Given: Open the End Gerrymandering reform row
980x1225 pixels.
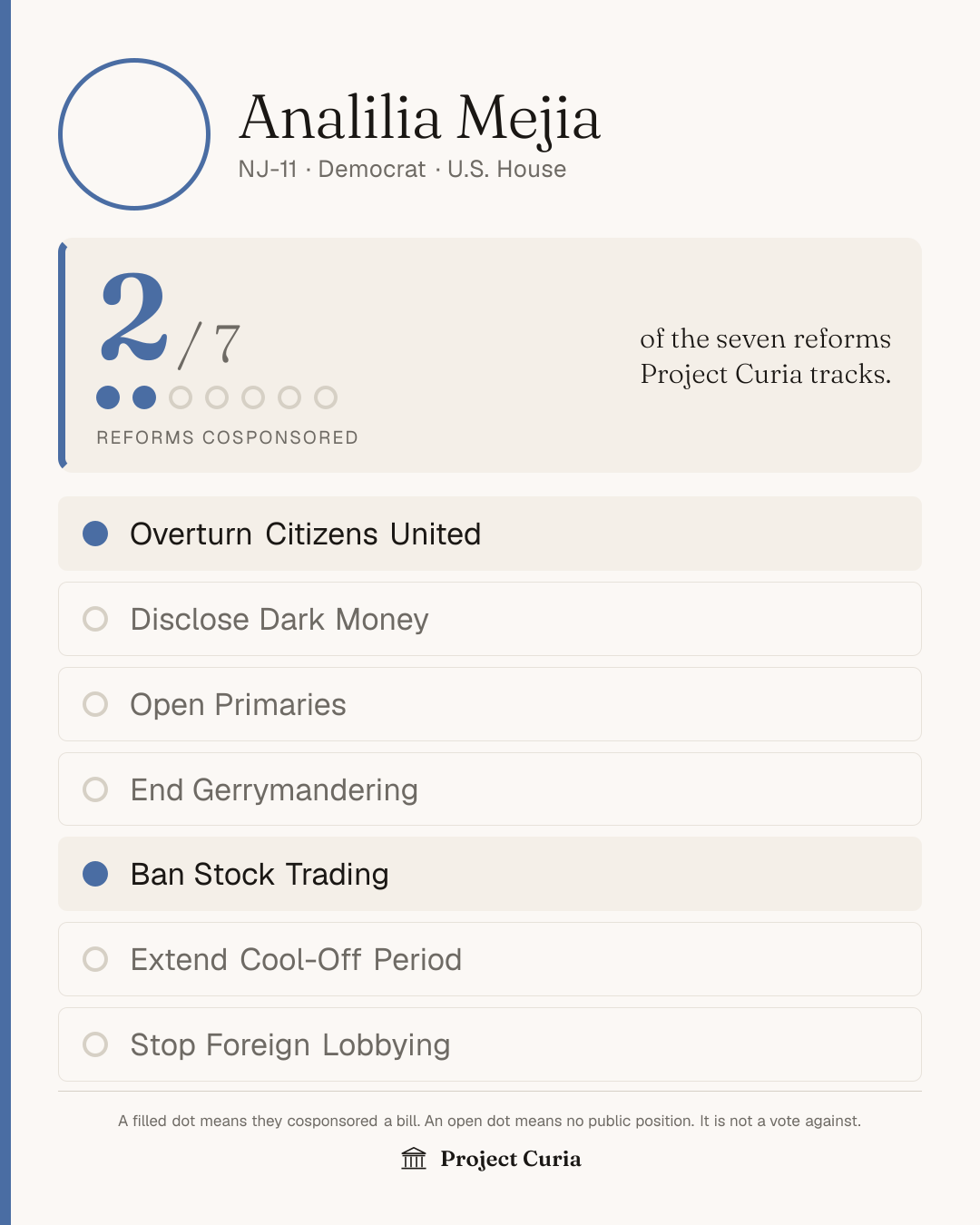Looking at the screenshot, I should point(490,789).
